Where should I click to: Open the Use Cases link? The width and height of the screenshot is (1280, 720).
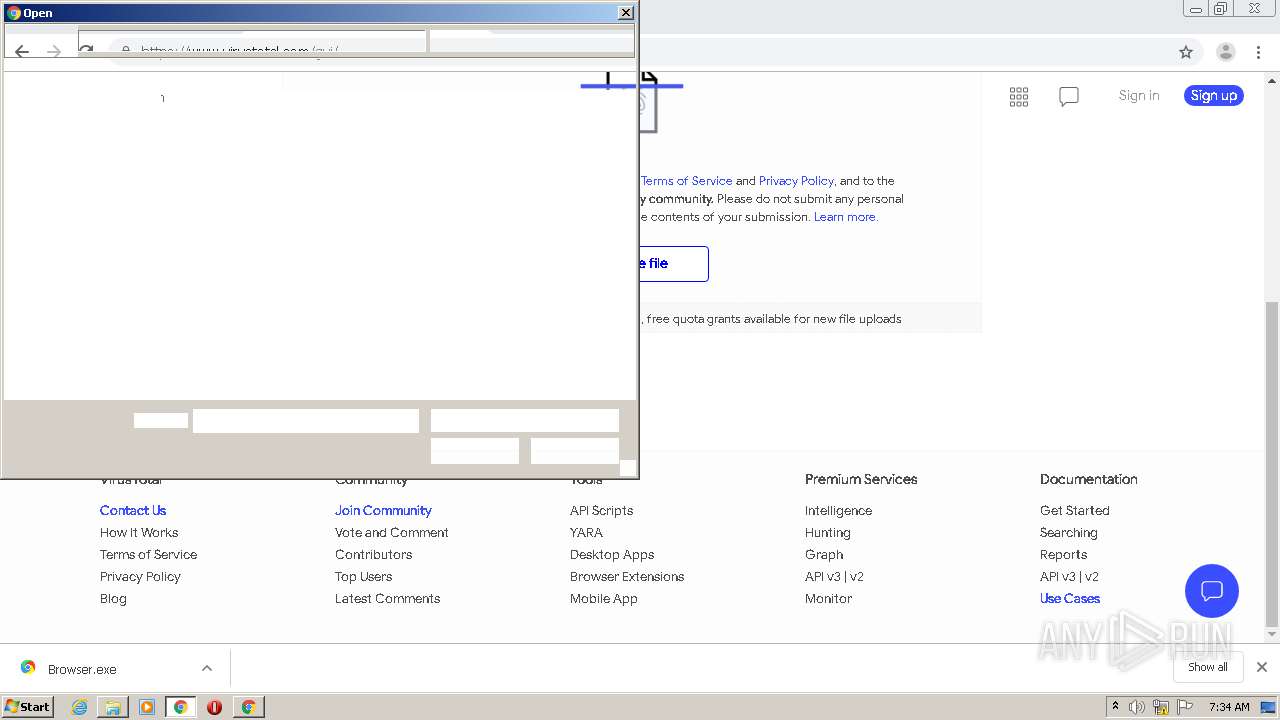[x=1070, y=599]
